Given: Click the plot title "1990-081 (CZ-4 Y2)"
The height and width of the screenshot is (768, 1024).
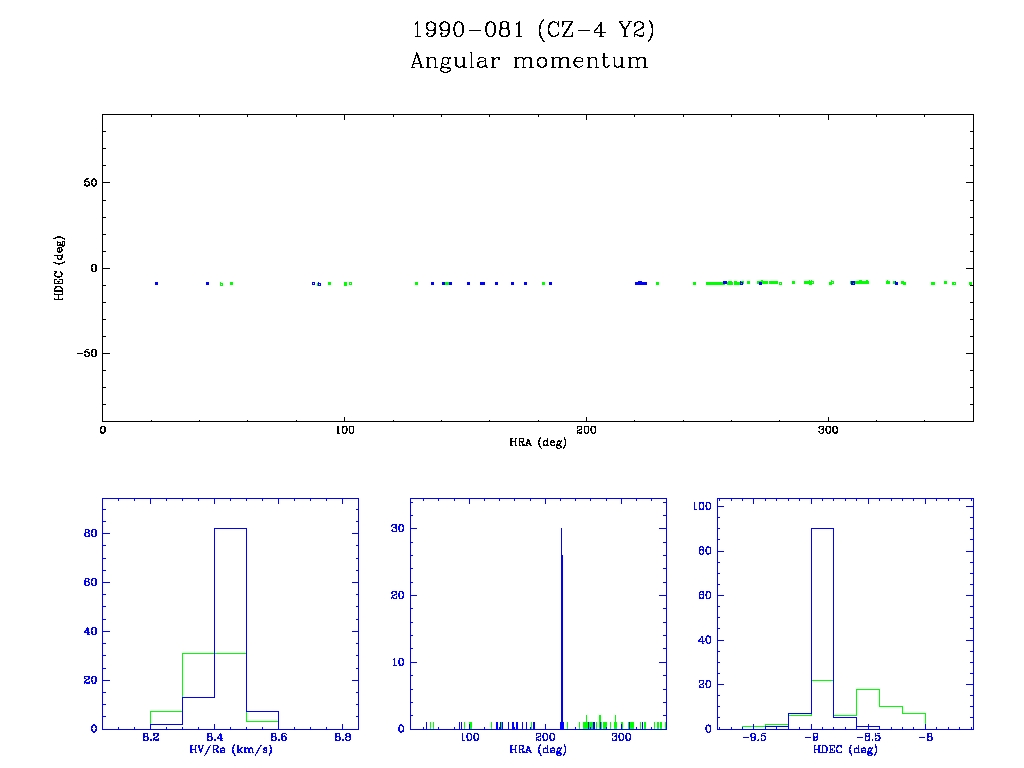Looking at the screenshot, I should 533,30.
